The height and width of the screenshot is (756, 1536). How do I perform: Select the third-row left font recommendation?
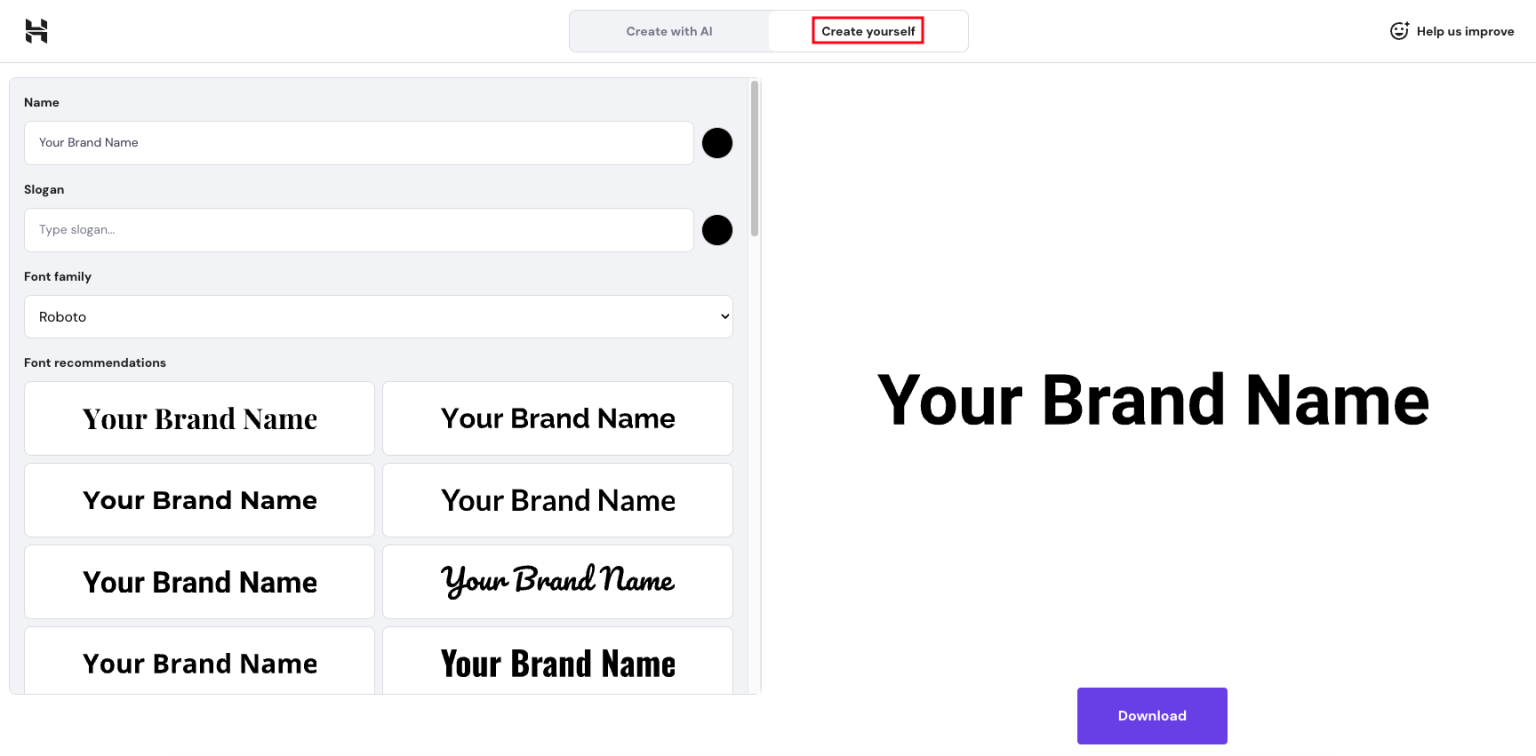199,581
